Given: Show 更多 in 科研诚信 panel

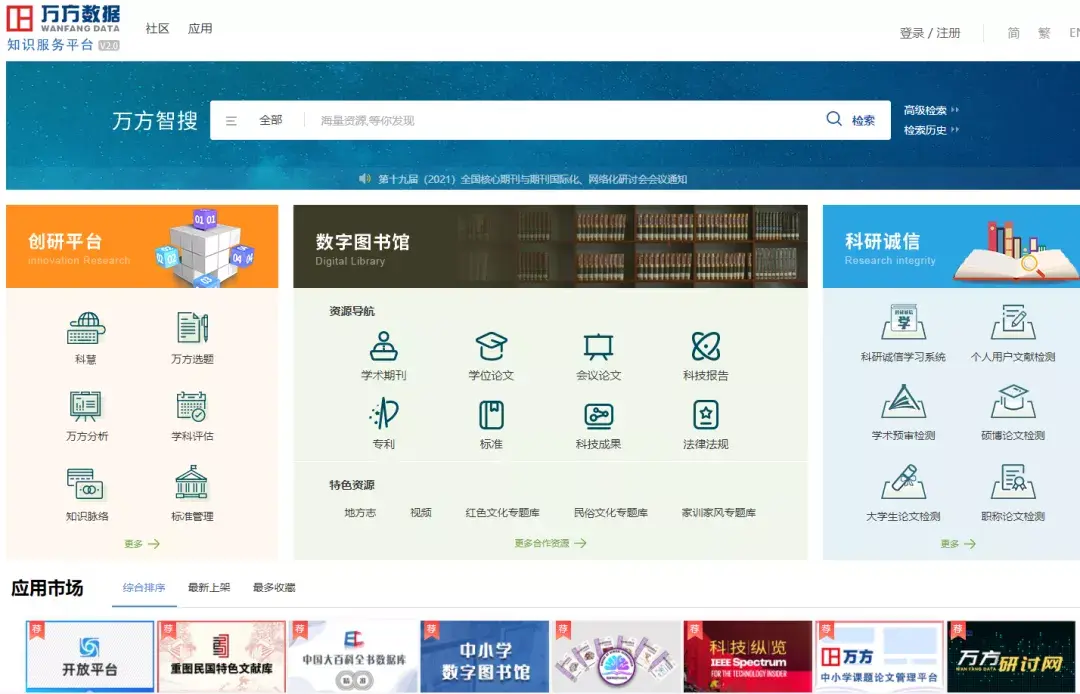Looking at the screenshot, I should (x=958, y=544).
